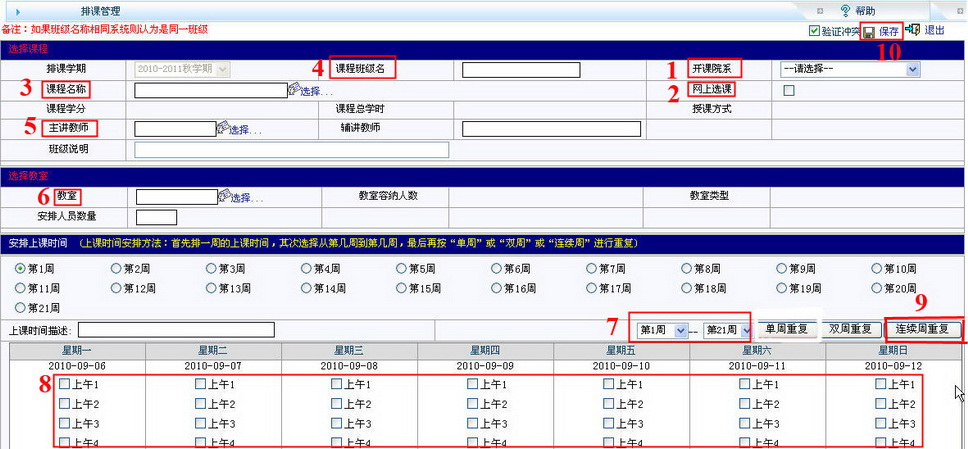Check 上午1 under 星期一
This screenshot has height=449, width=968.
point(65,384)
